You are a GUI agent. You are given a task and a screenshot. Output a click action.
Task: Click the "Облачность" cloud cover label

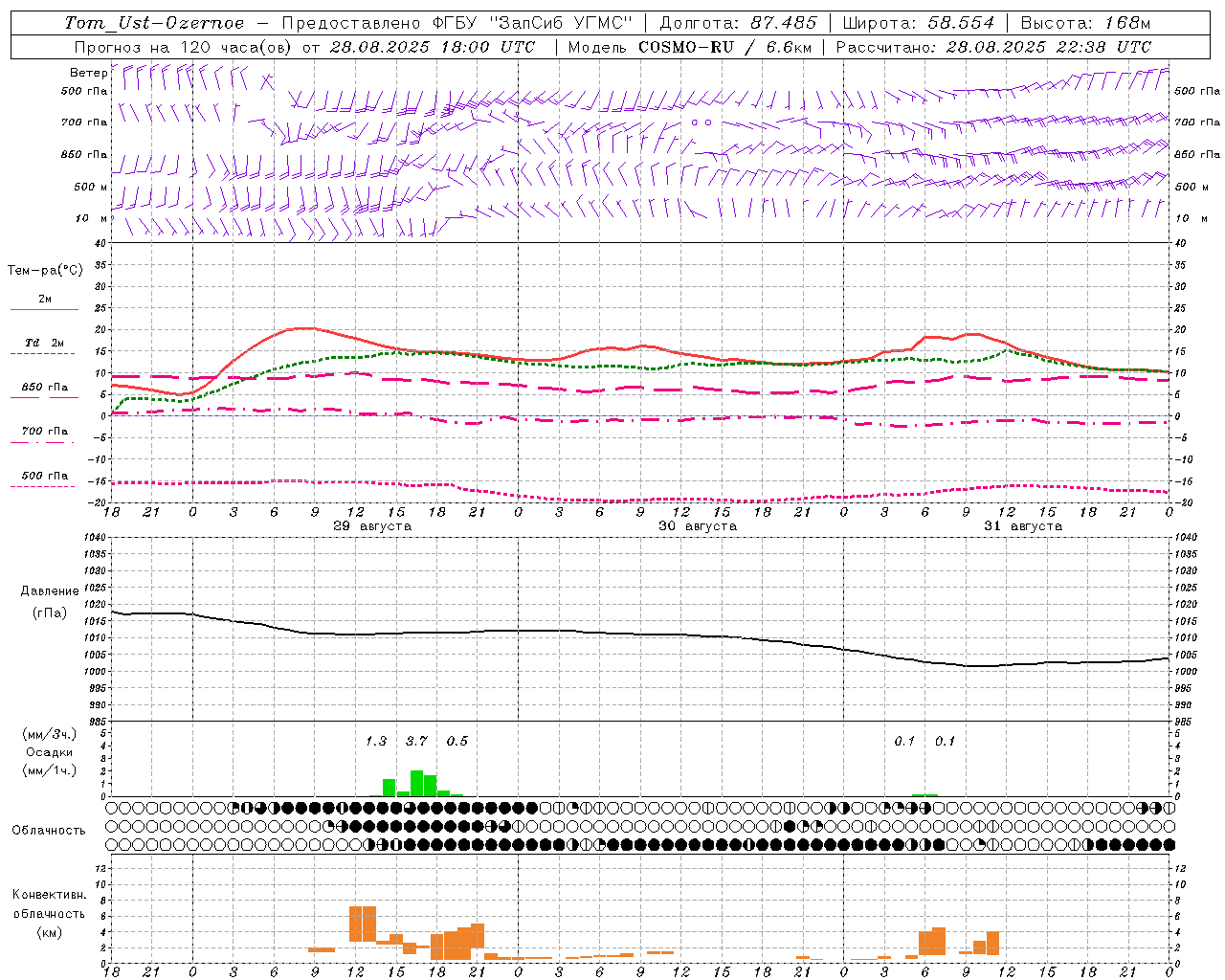tap(49, 830)
